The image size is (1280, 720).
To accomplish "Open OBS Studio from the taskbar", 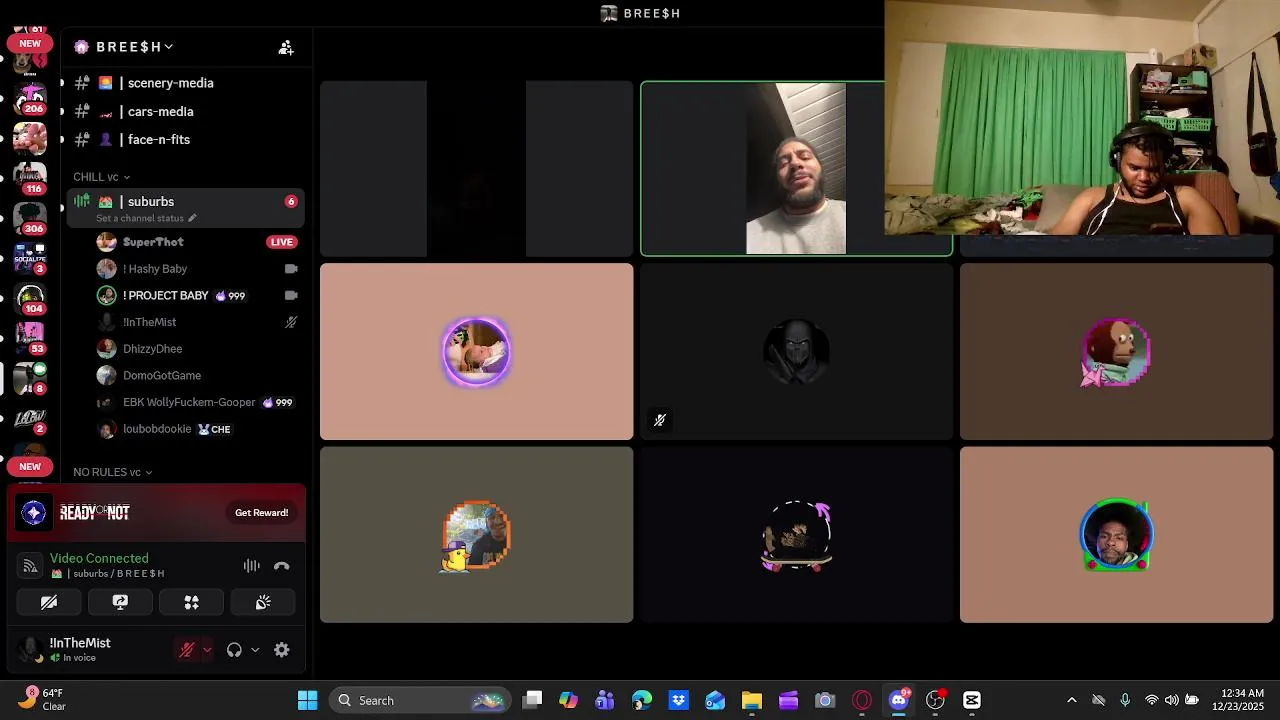I will pyautogui.click(x=935, y=701).
